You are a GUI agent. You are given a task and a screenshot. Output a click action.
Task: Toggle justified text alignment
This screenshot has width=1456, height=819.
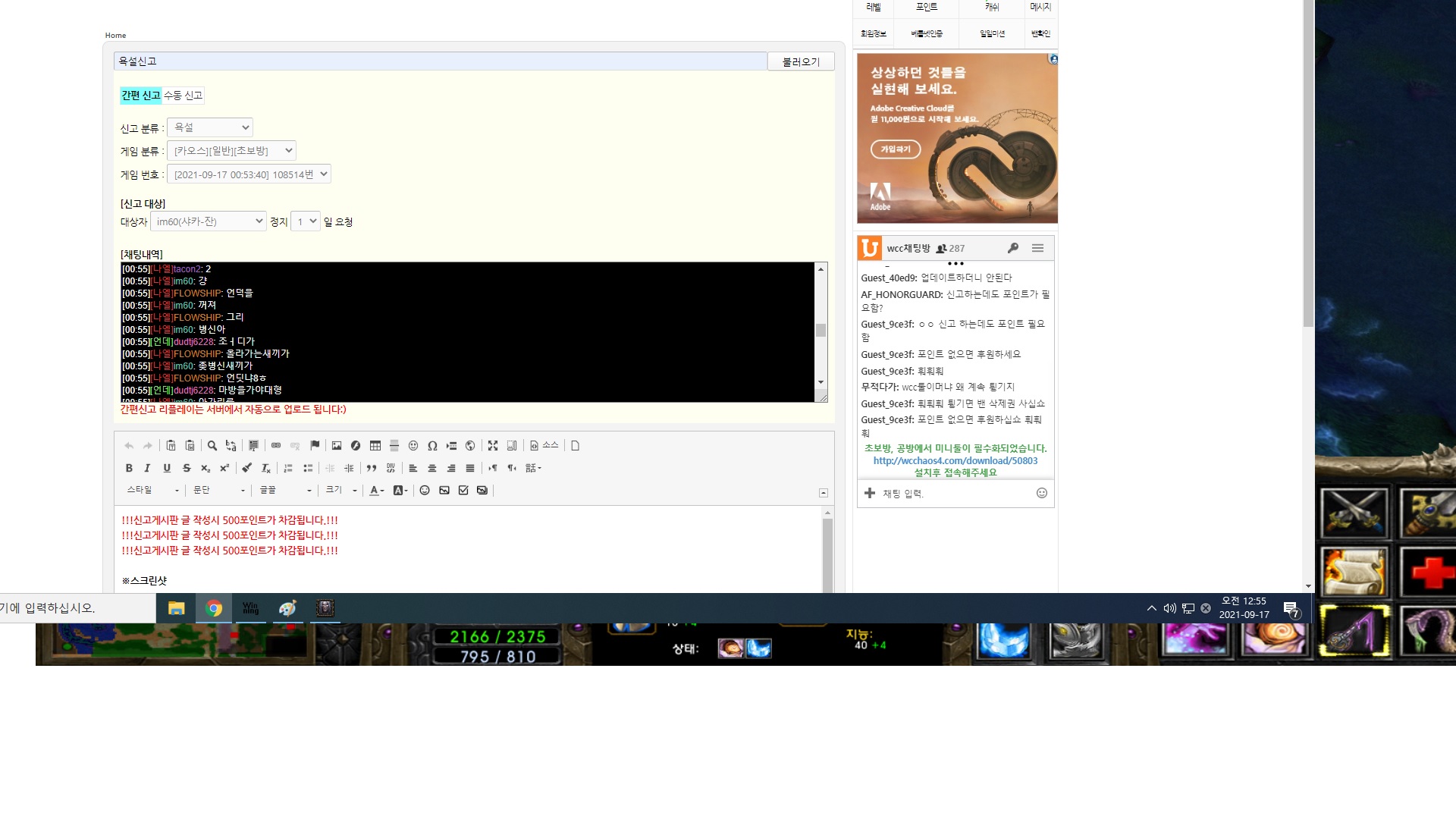pyautogui.click(x=470, y=469)
